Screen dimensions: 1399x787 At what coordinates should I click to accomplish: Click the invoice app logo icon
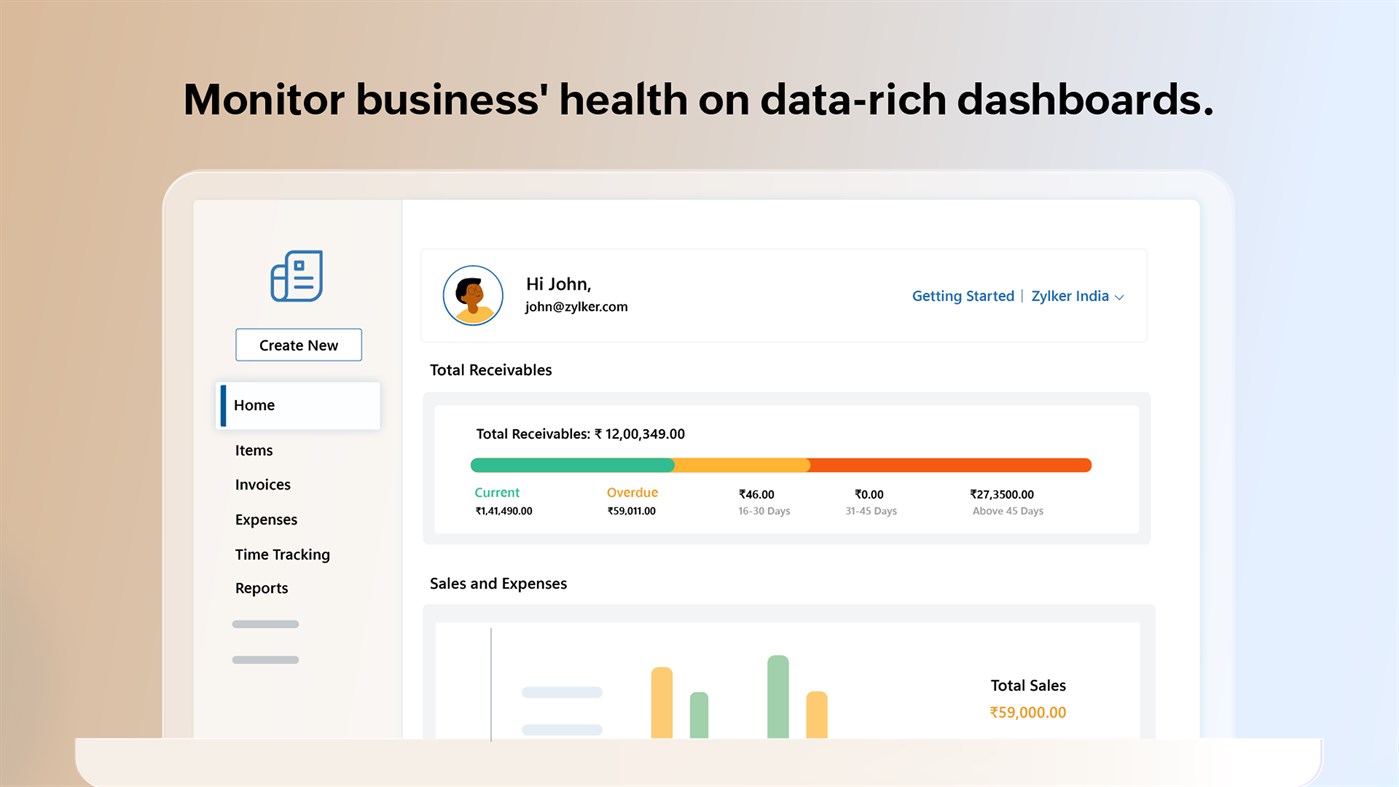(x=296, y=277)
